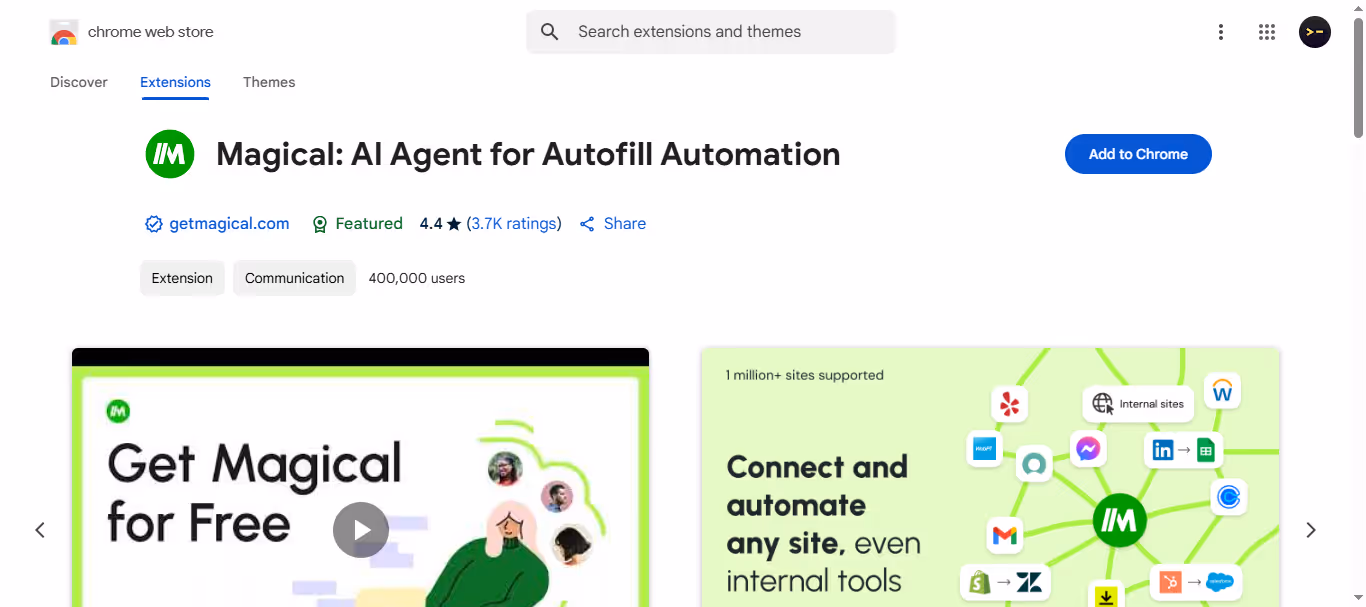The height and width of the screenshot is (607, 1366).
Task: Focus the Search extensions and themes field
Action: 711,32
